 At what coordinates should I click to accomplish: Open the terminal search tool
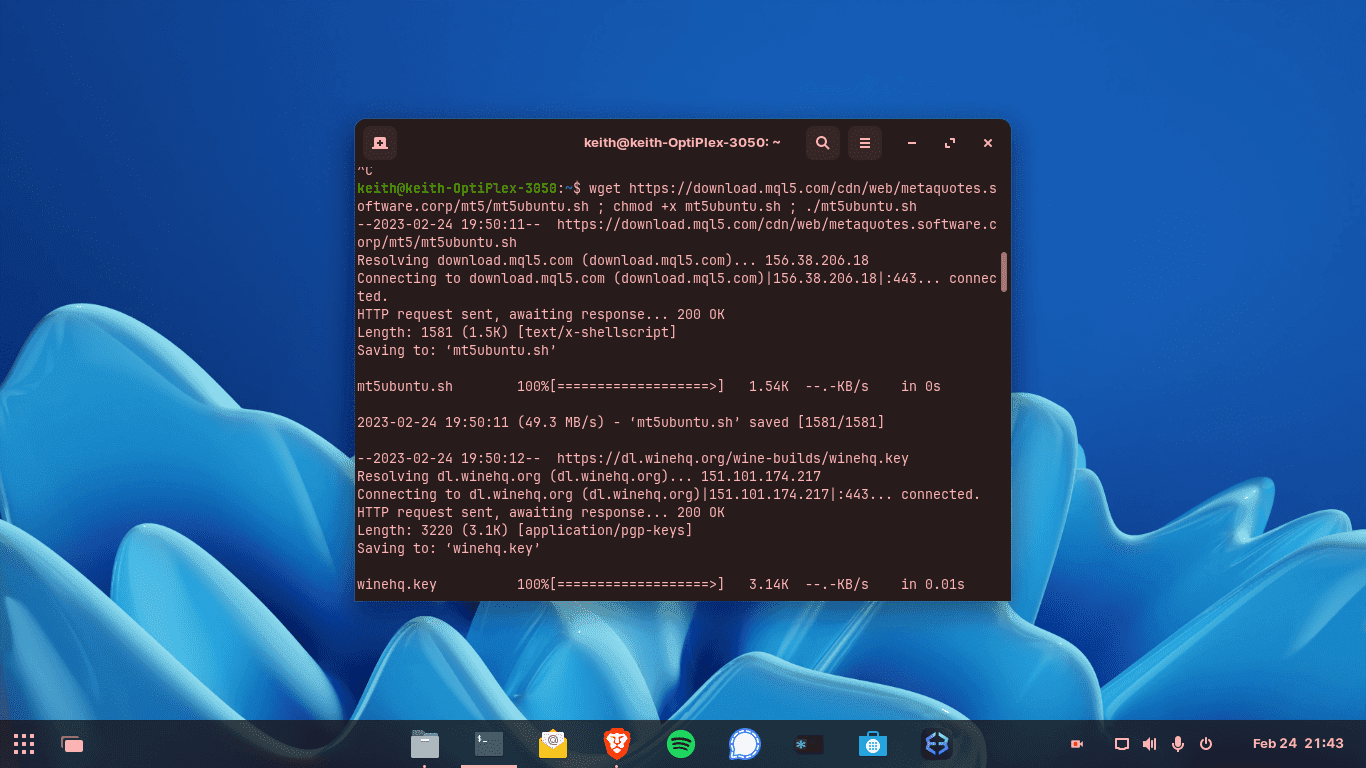(x=823, y=143)
